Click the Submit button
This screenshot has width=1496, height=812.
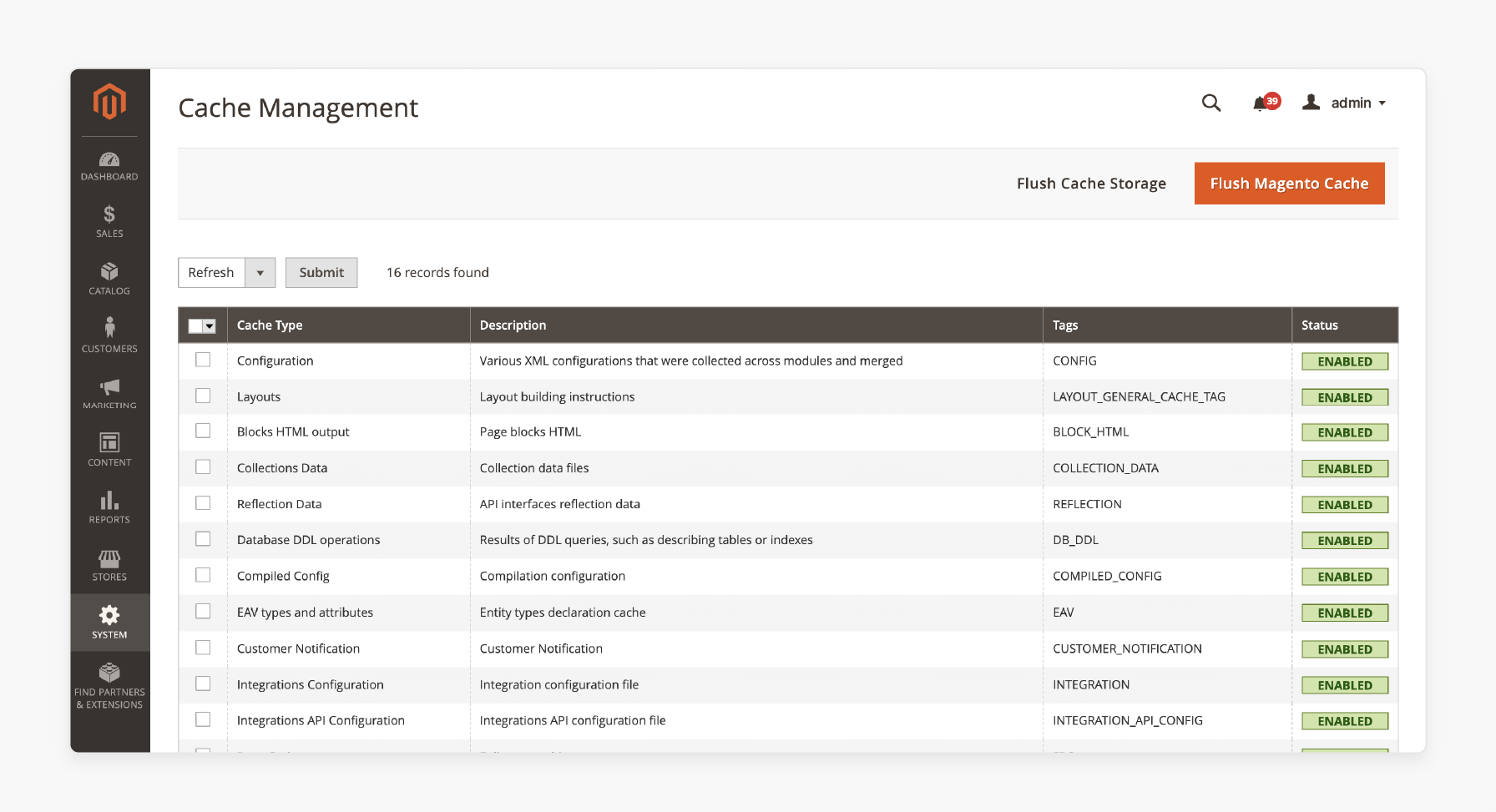(x=321, y=272)
